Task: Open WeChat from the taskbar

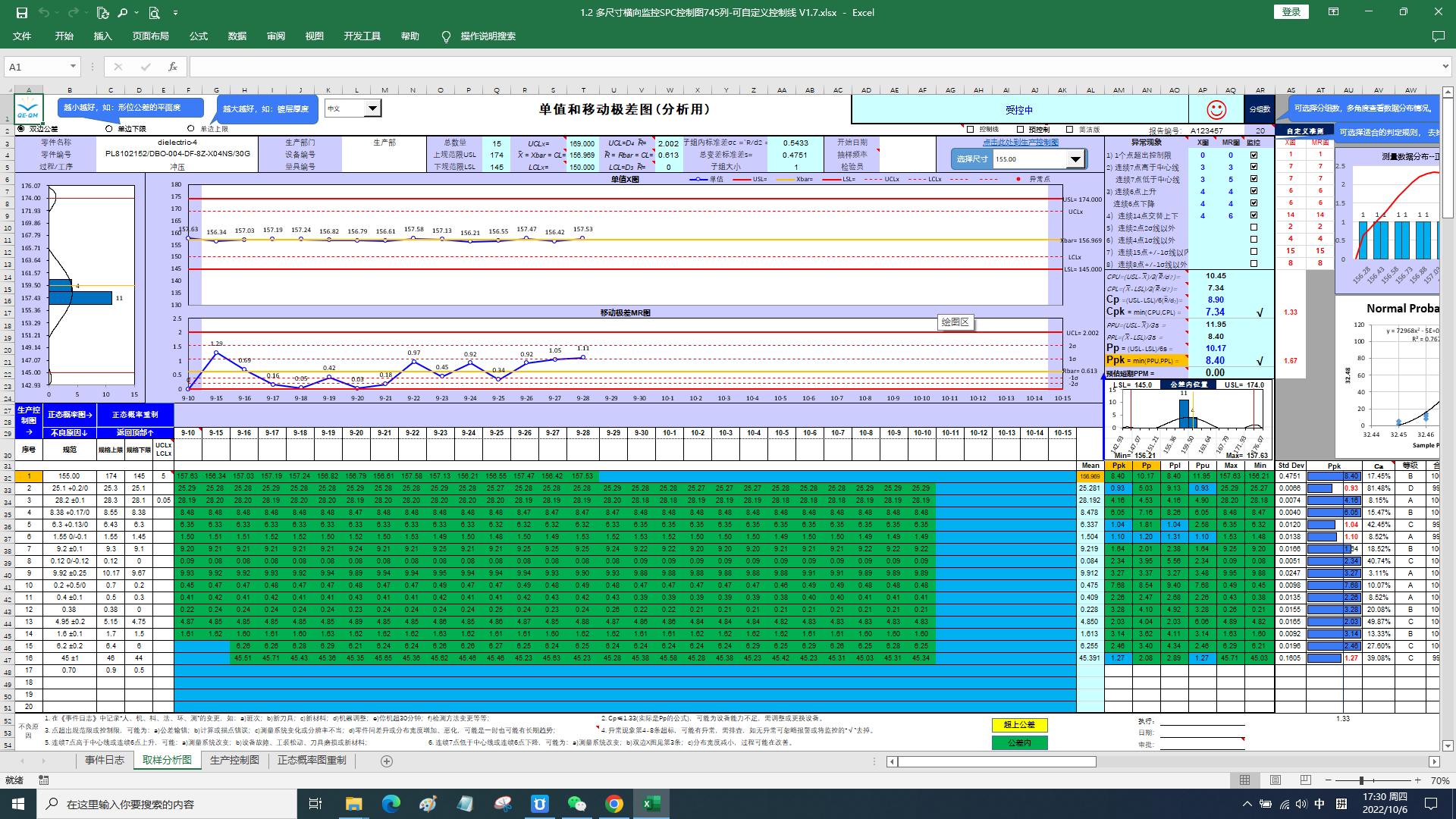Action: [x=576, y=804]
